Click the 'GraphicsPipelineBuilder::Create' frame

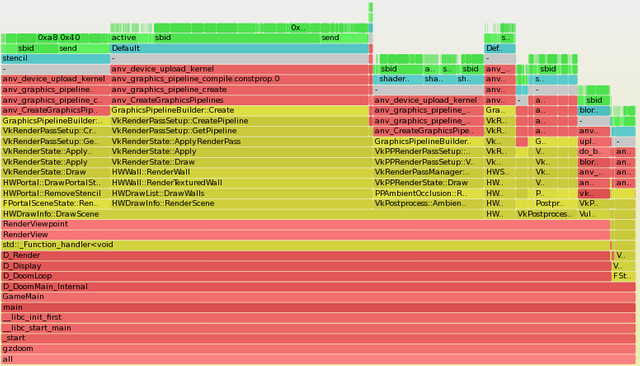click(240, 110)
